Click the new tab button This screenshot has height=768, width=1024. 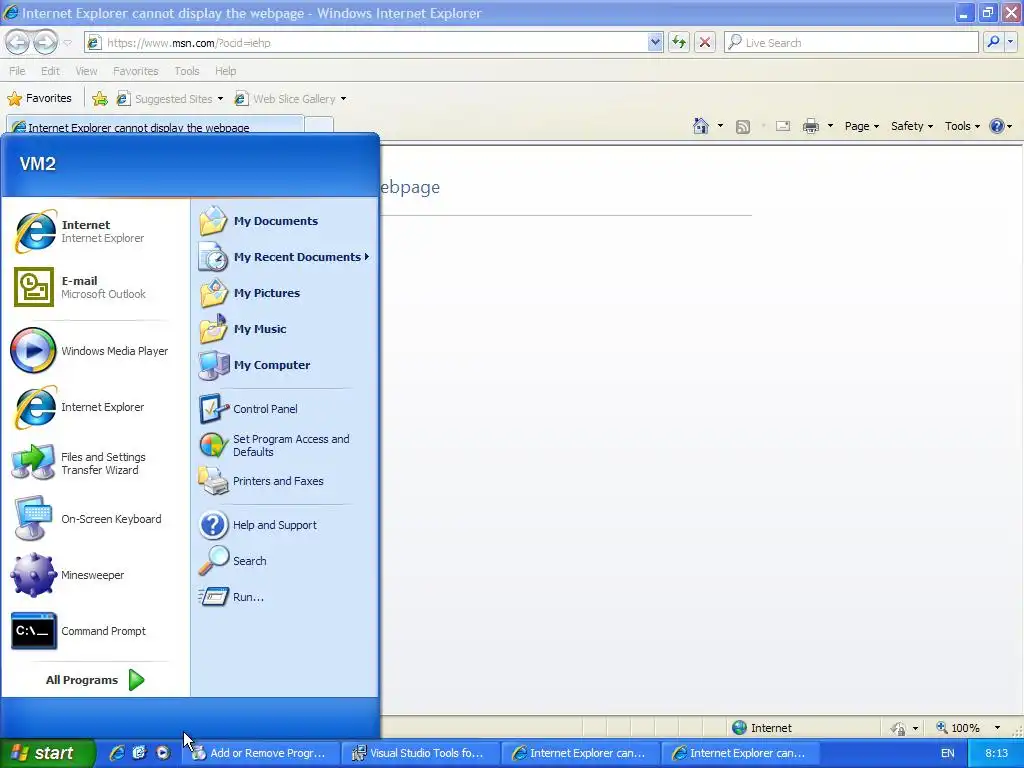(319, 125)
